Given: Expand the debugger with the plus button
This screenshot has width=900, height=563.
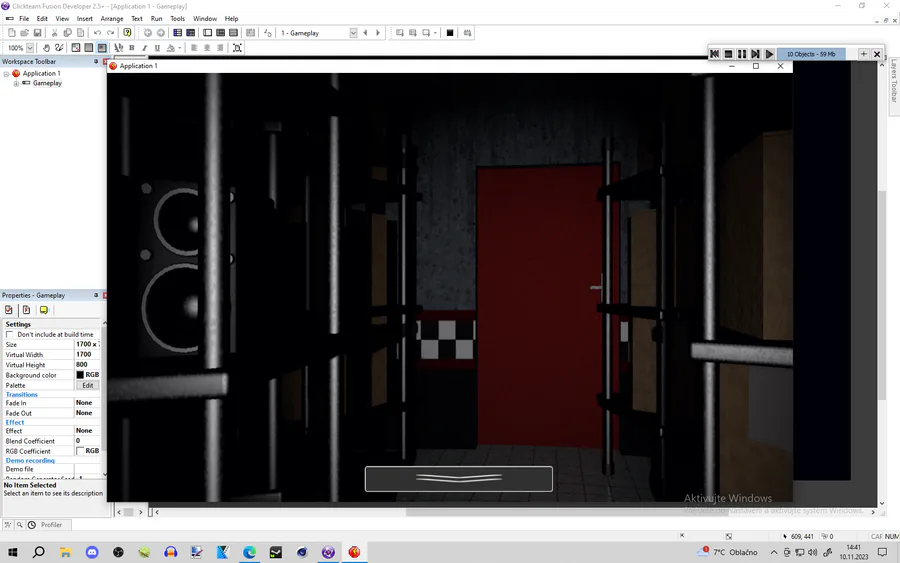Looking at the screenshot, I should (863, 54).
